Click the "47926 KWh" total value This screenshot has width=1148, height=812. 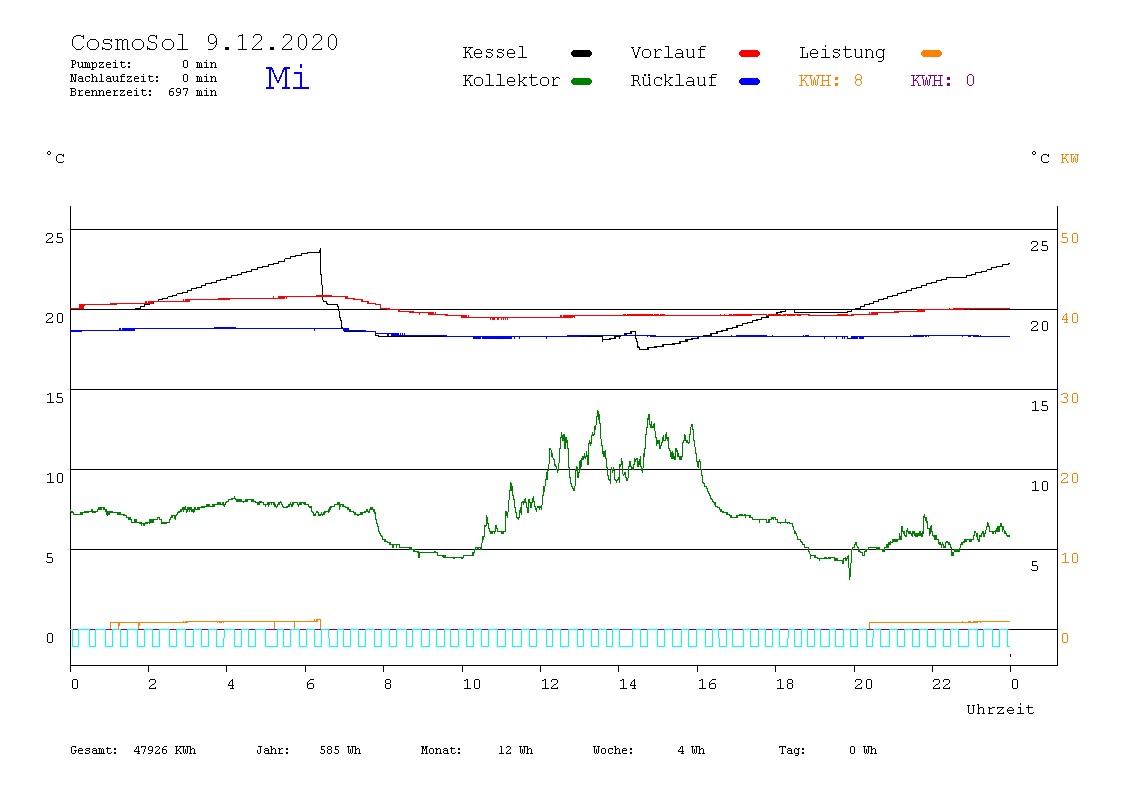(165, 750)
